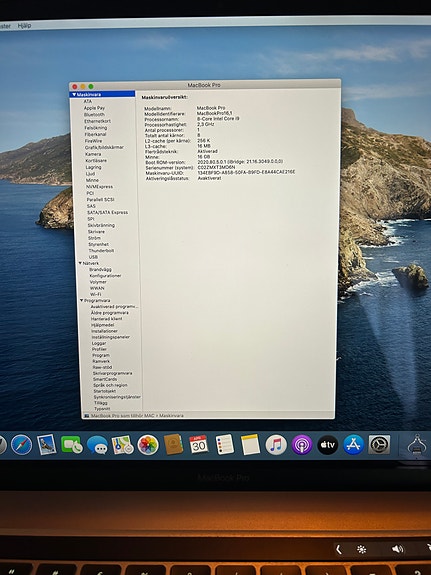Launch the Photos app
Viewport: 431px width, 575px height.
point(148,445)
